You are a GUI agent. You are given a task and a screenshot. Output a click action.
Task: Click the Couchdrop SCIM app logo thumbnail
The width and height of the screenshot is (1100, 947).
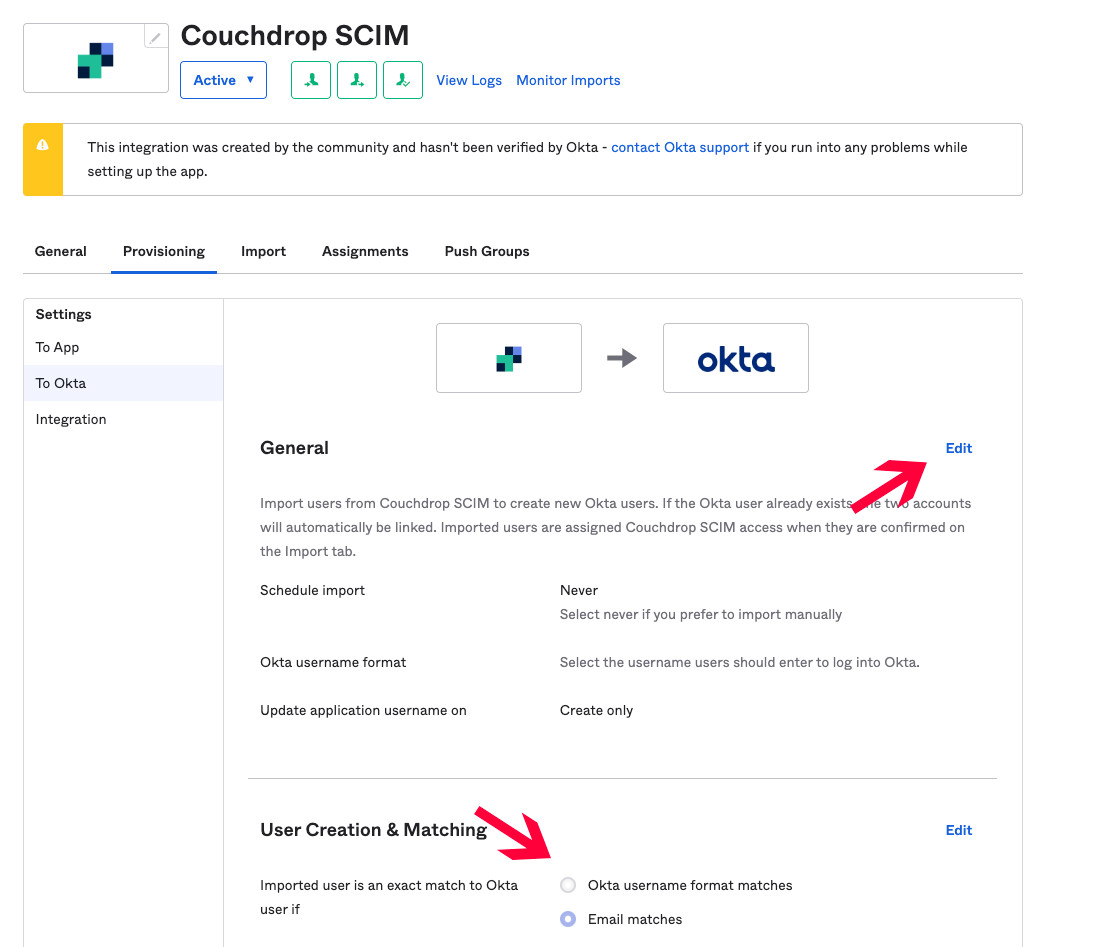pyautogui.click(x=95, y=60)
